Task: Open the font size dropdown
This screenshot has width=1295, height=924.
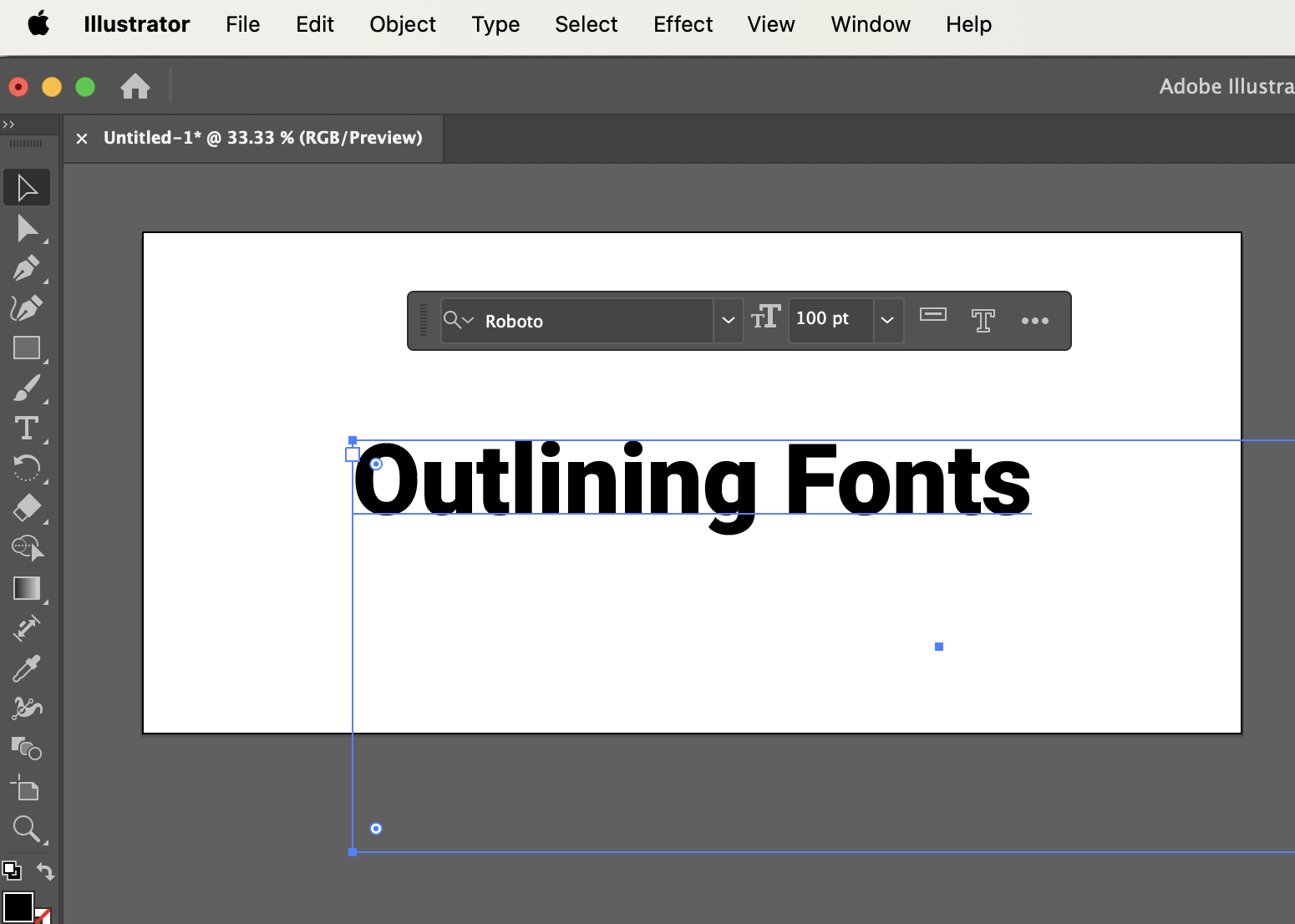Action: point(887,321)
